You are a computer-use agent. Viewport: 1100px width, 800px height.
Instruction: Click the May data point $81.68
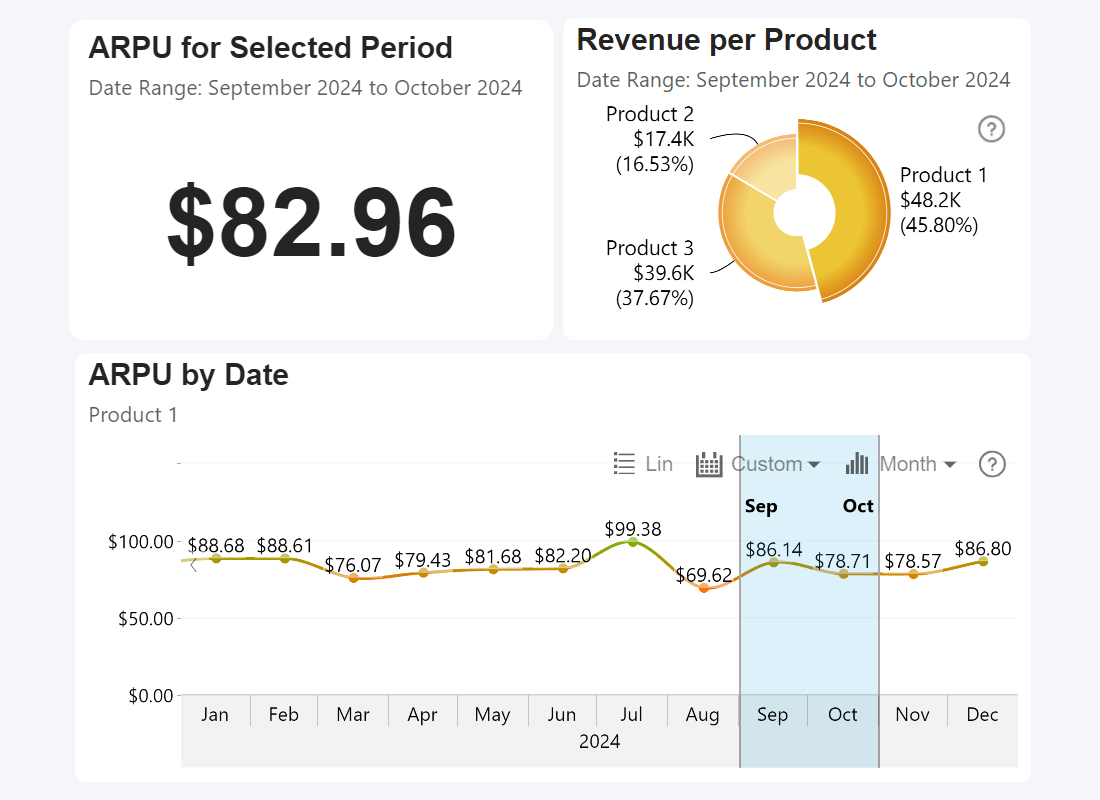click(493, 570)
